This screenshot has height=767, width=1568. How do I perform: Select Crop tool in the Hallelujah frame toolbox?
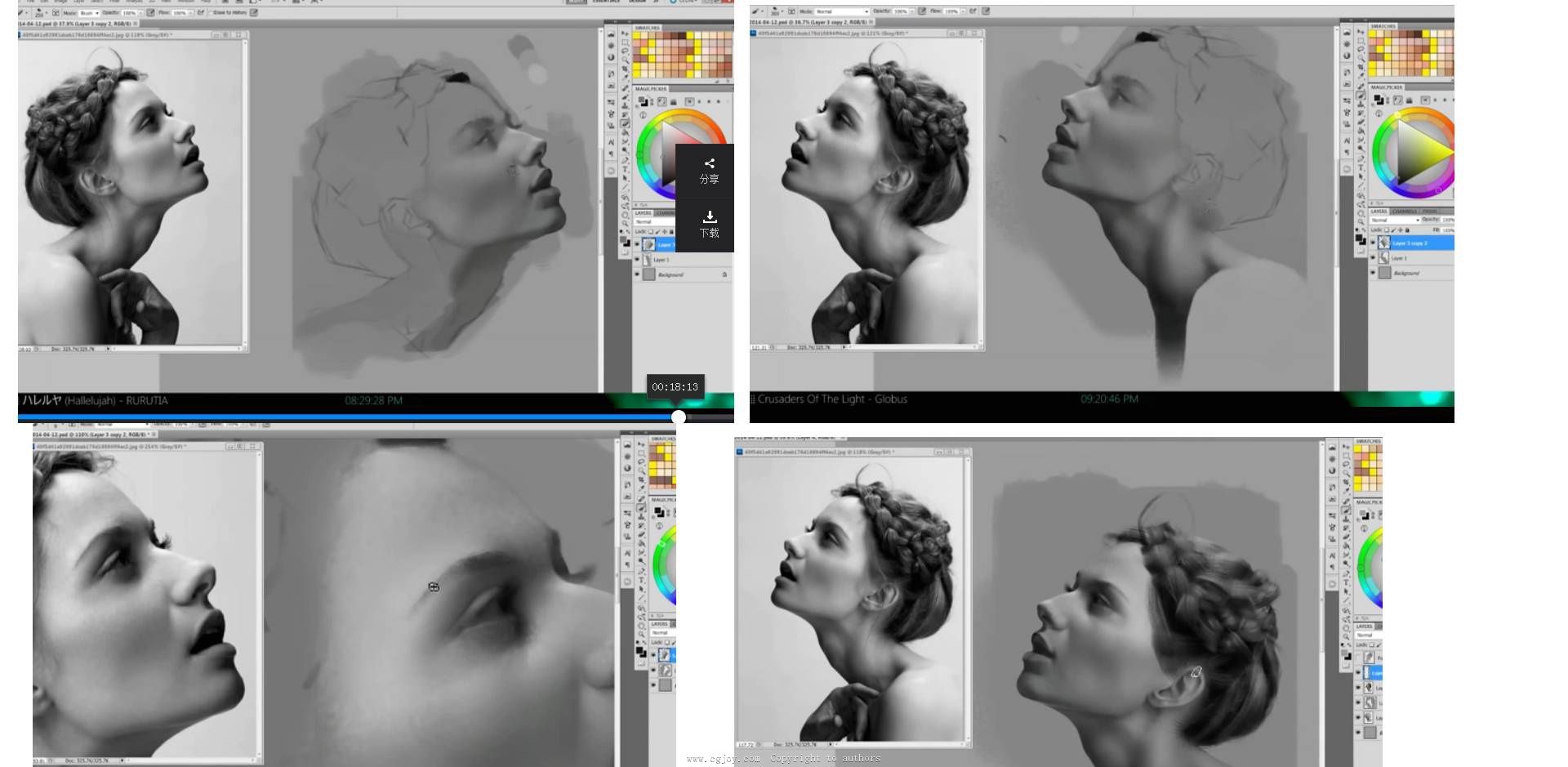coord(625,69)
